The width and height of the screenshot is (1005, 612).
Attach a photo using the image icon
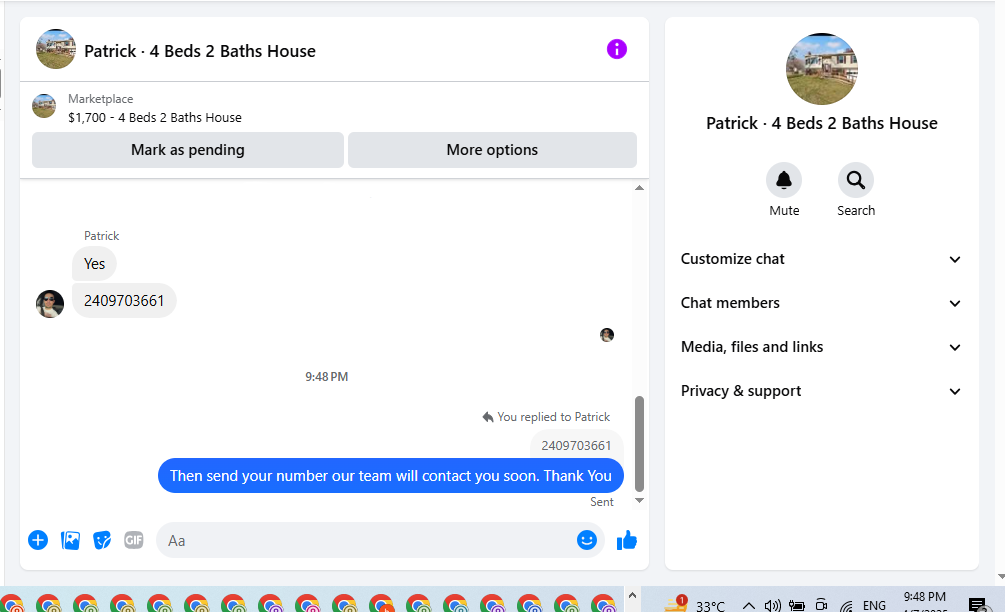pyautogui.click(x=71, y=540)
